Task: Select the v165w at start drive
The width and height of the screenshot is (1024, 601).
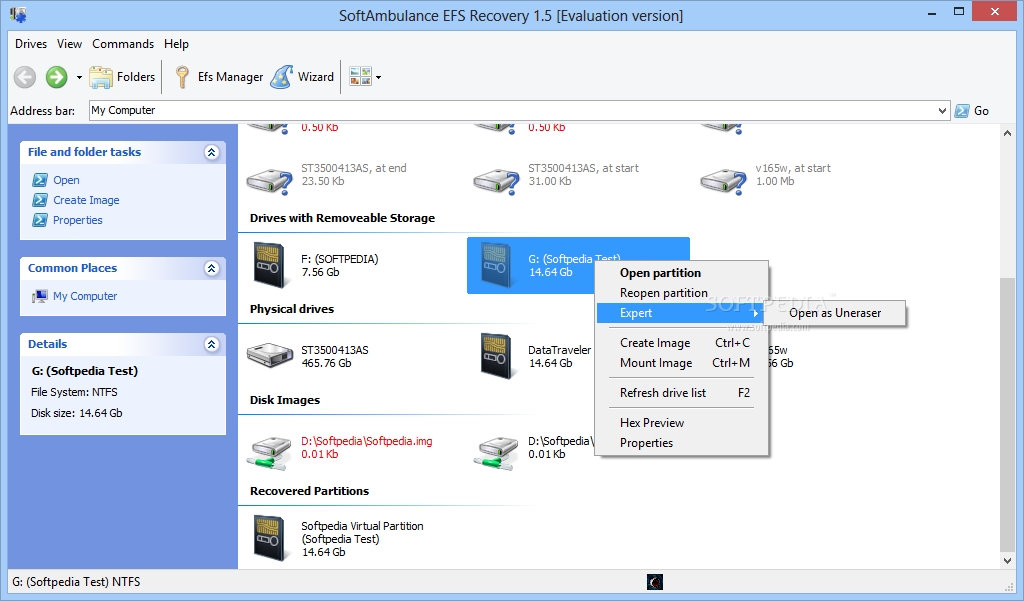Action: tap(765, 178)
